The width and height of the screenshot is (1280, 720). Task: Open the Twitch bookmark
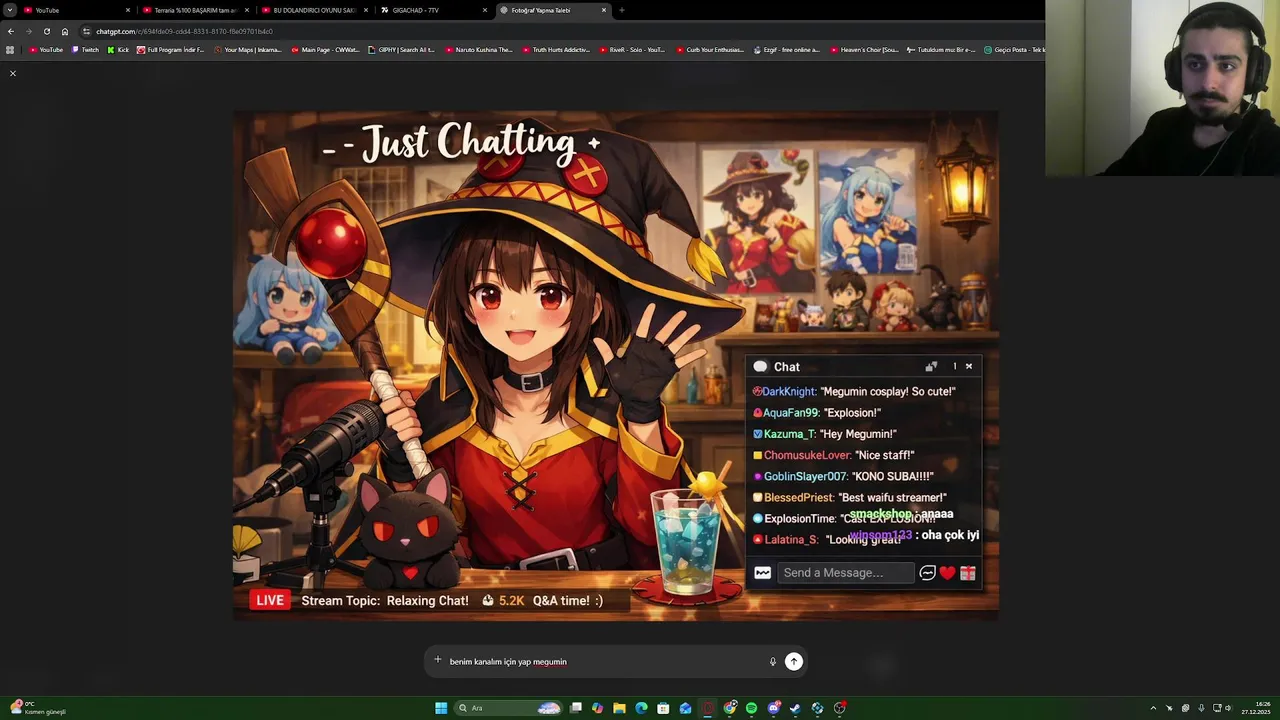coord(86,49)
